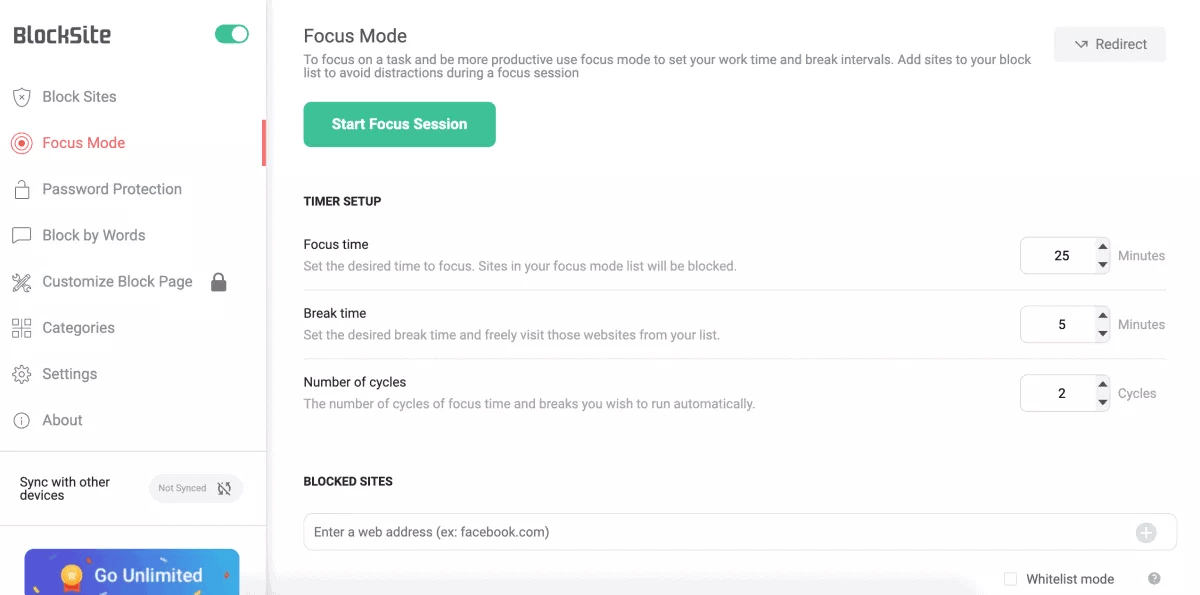Switch to Password Protection section

(112, 189)
